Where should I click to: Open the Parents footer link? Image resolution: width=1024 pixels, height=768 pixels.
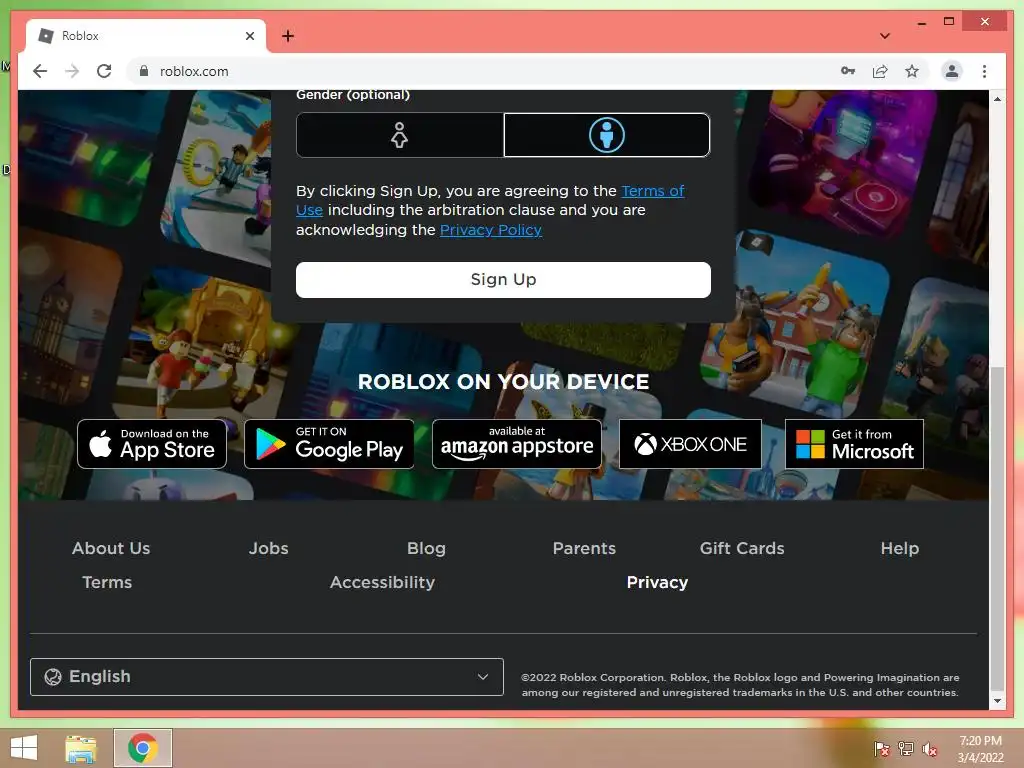point(584,548)
